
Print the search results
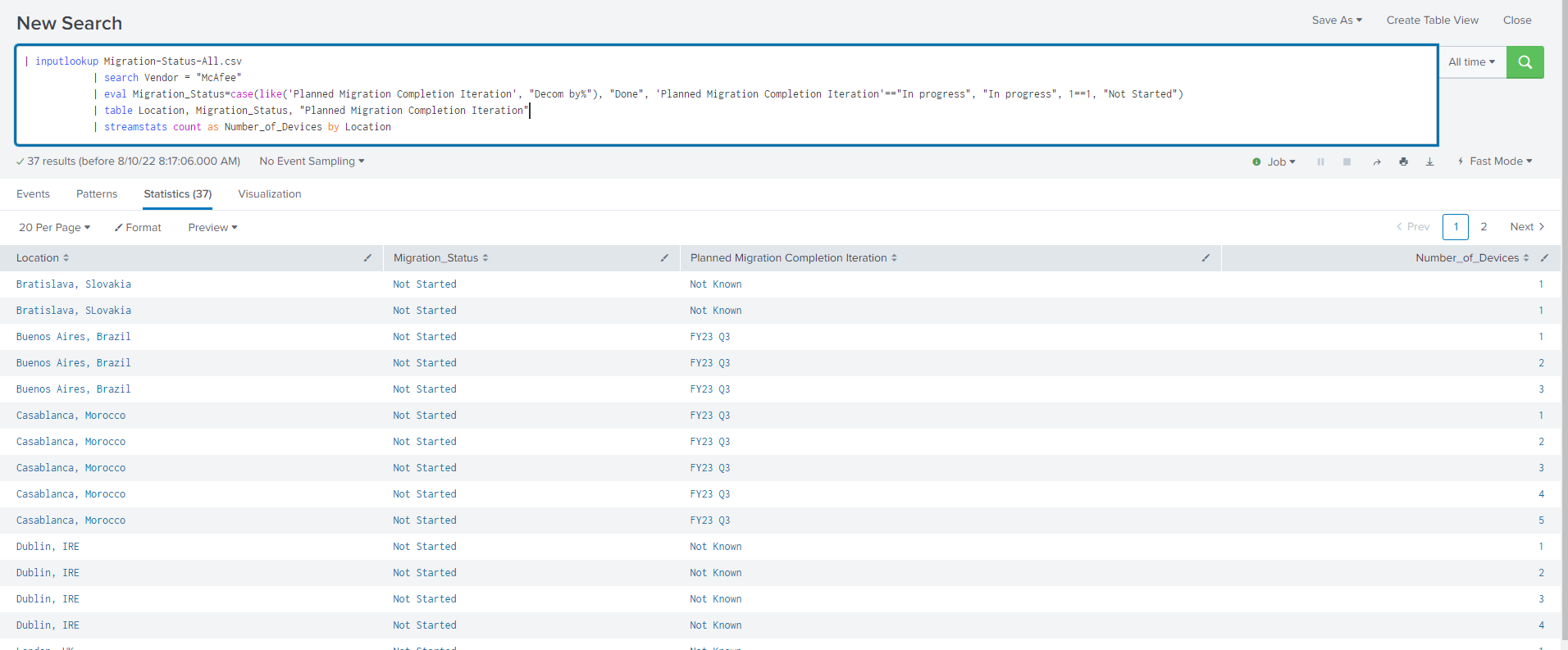click(1403, 162)
